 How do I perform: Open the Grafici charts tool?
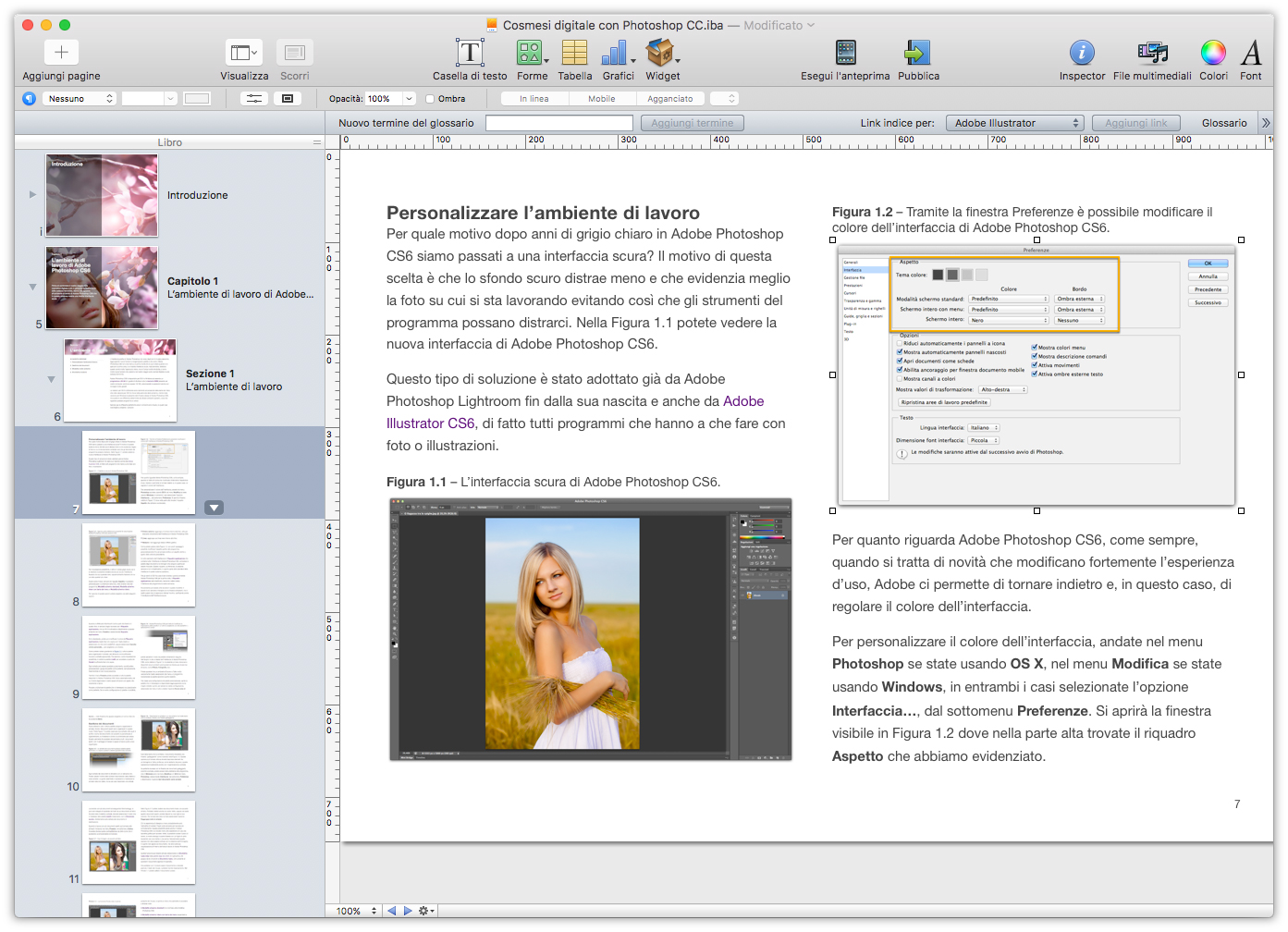[x=618, y=53]
